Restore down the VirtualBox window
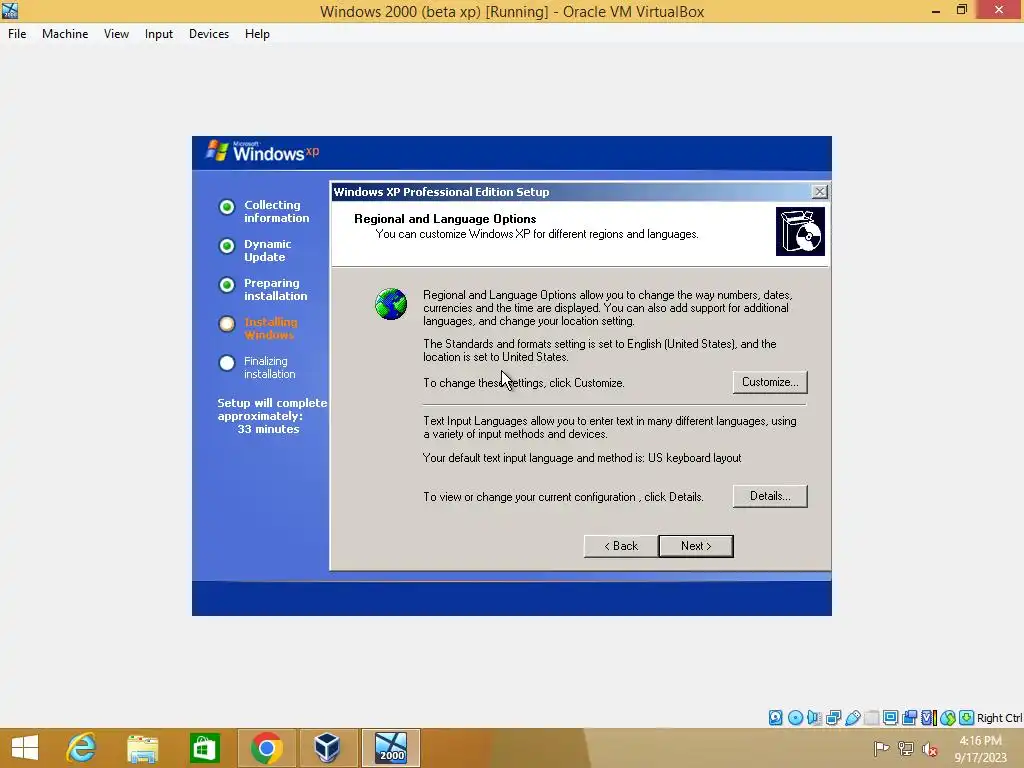The width and height of the screenshot is (1024, 768). click(x=962, y=10)
